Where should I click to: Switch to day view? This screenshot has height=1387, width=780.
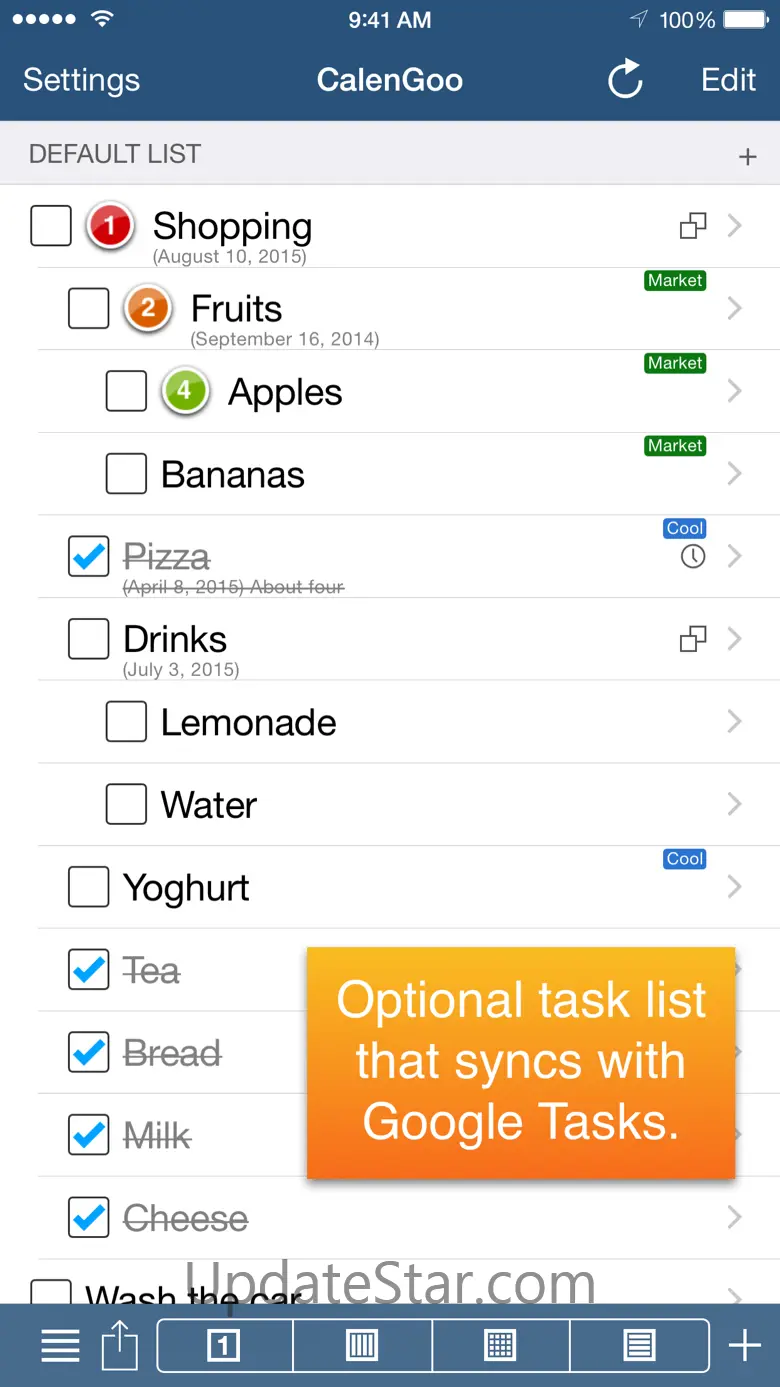pos(224,1346)
